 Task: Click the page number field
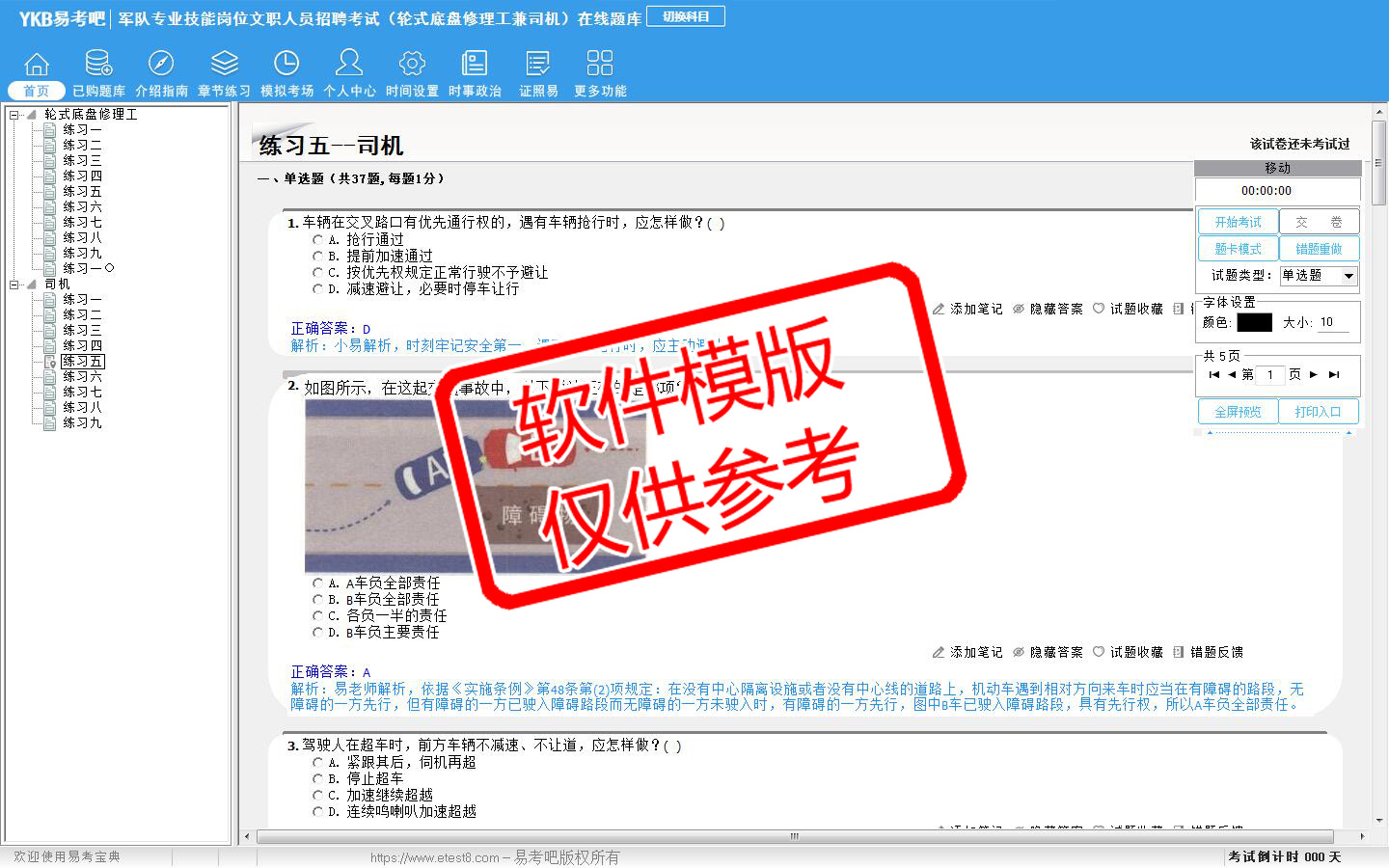[1270, 374]
